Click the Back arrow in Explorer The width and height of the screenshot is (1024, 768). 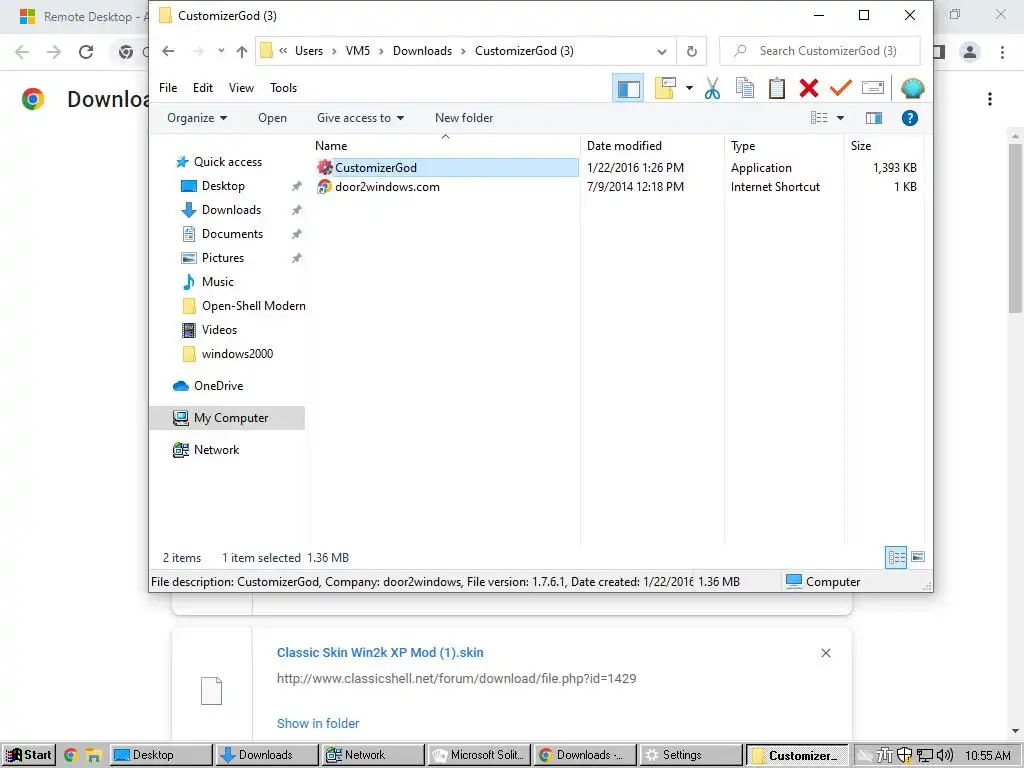pos(168,51)
